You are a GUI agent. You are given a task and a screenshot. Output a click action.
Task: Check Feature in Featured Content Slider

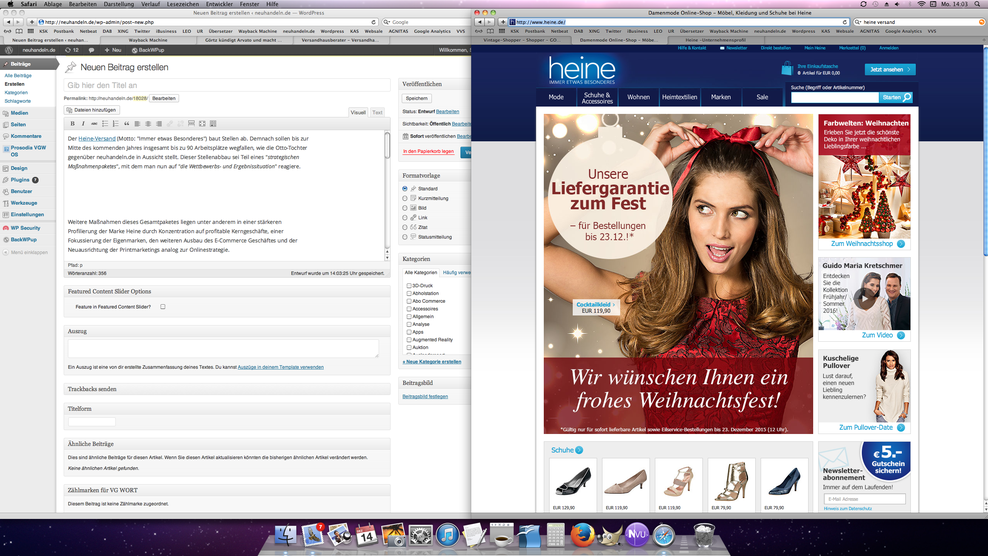[163, 306]
